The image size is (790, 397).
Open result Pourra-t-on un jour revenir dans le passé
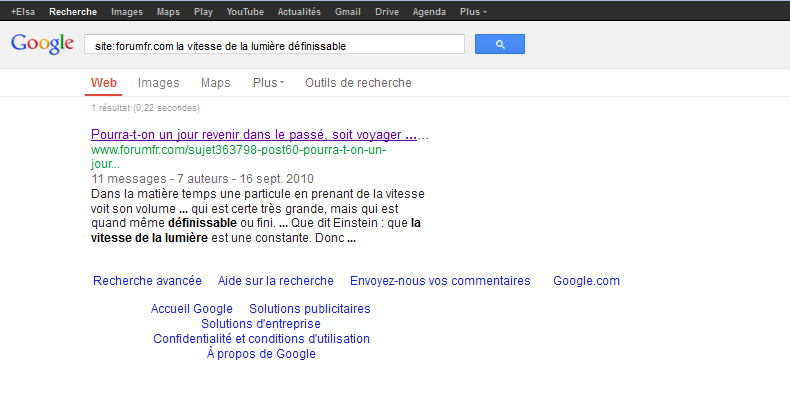coord(254,135)
